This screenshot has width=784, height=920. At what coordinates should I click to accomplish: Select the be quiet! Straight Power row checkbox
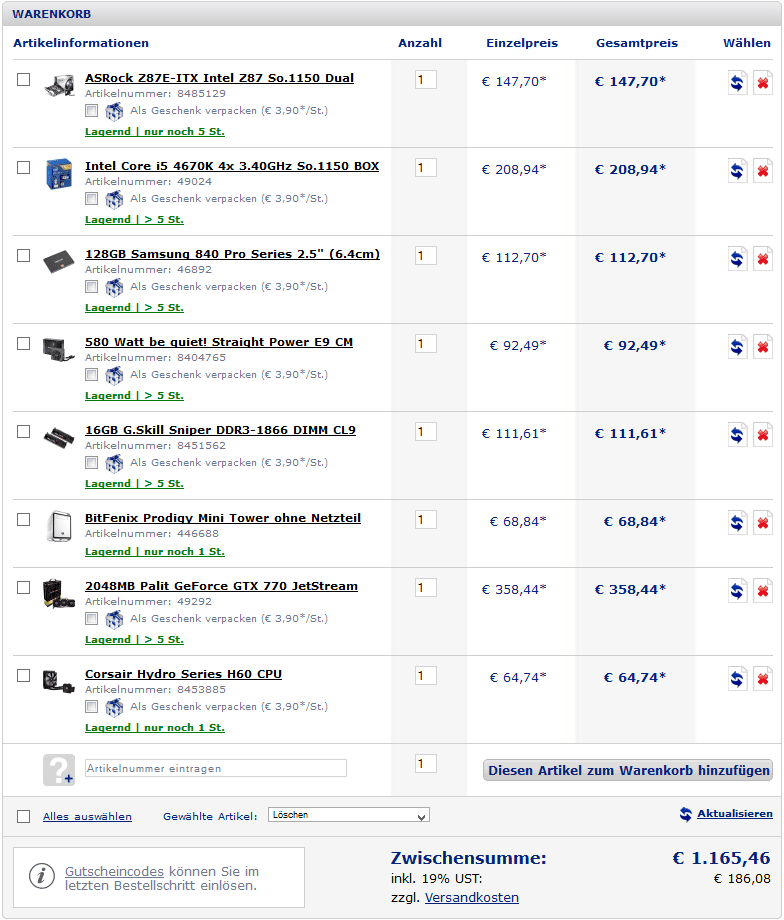coord(23,343)
